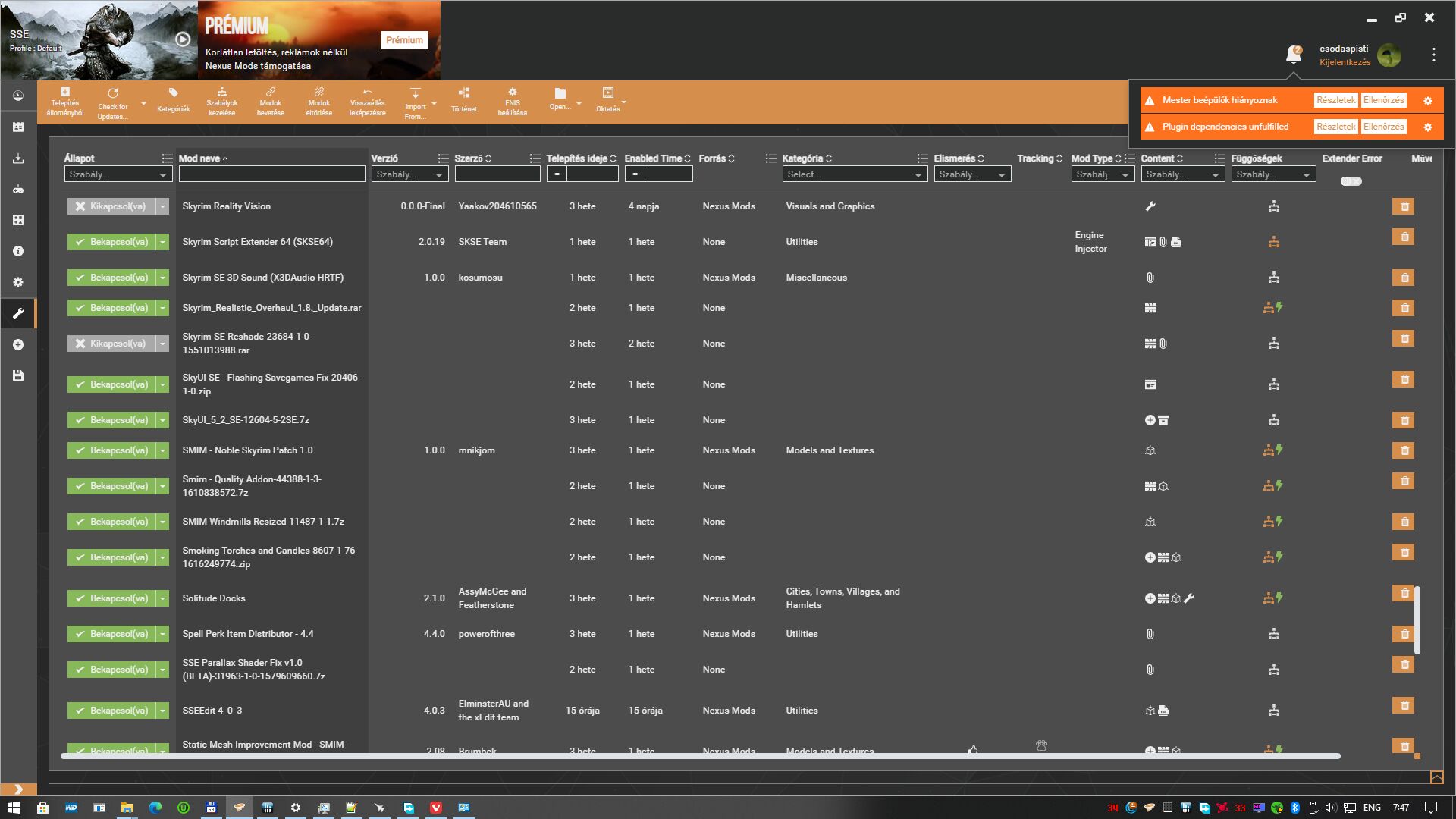Toggle SkyUI_5_2_SE Bekapcsol(va) state

pyautogui.click(x=111, y=420)
